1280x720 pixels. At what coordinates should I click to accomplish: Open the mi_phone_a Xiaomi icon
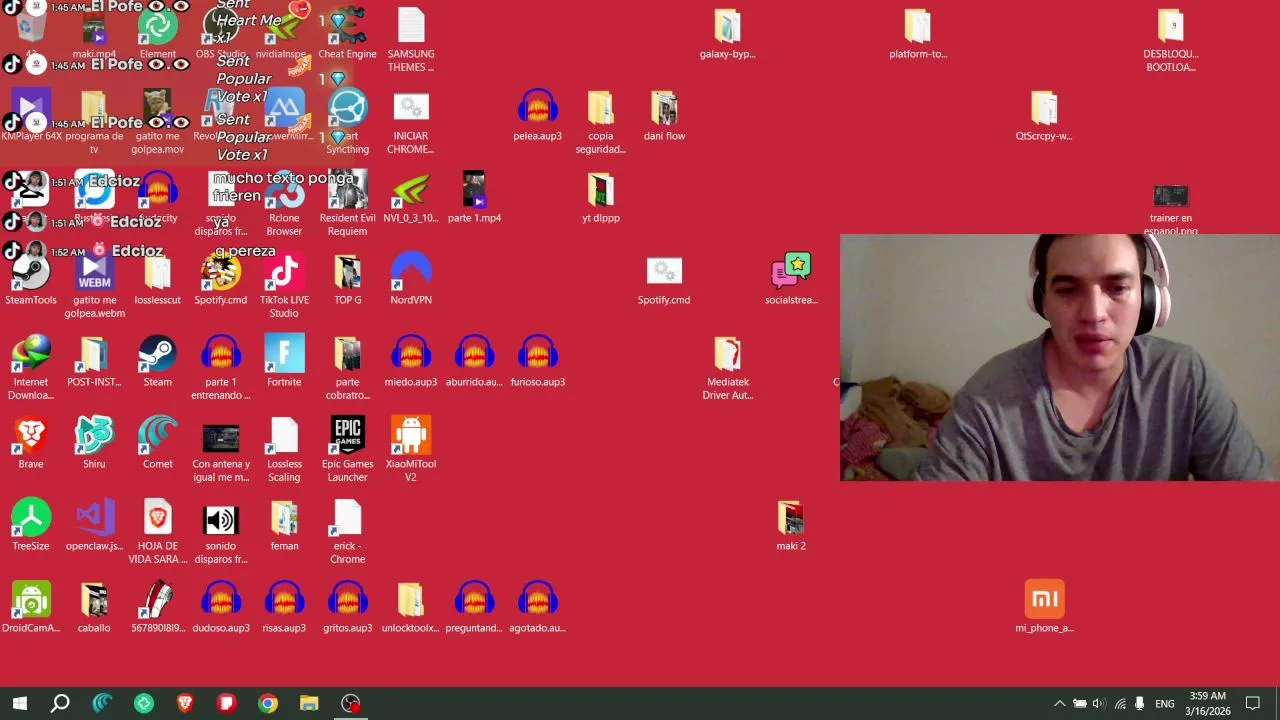(x=1044, y=607)
